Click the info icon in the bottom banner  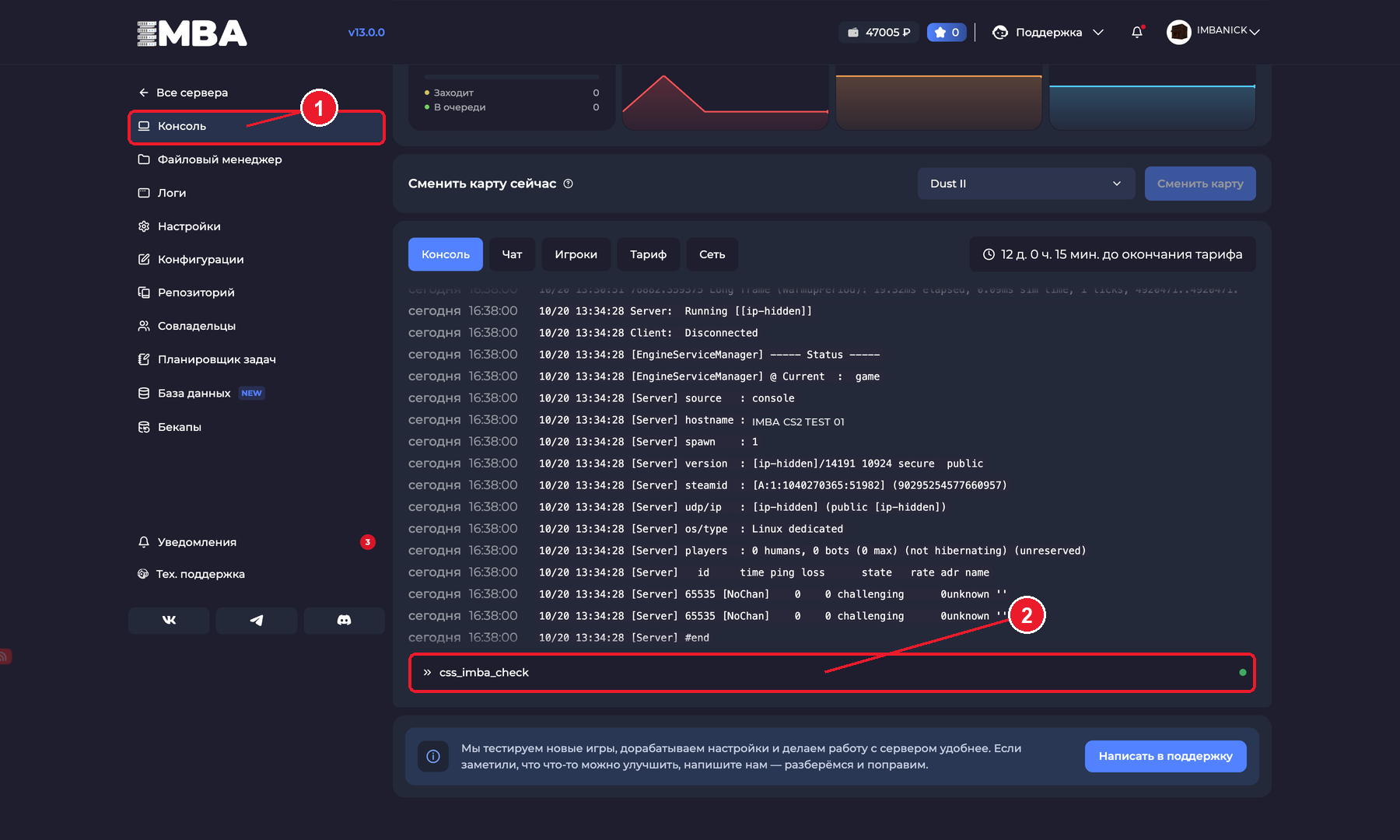433,756
